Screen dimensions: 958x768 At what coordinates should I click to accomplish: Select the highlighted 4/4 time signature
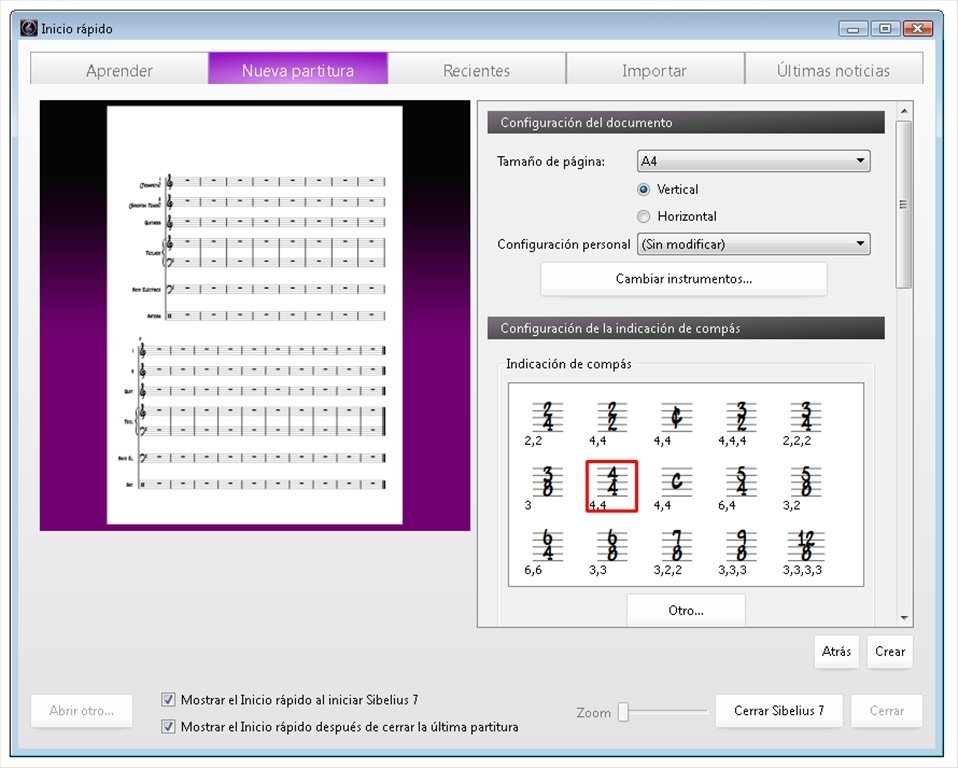point(612,486)
